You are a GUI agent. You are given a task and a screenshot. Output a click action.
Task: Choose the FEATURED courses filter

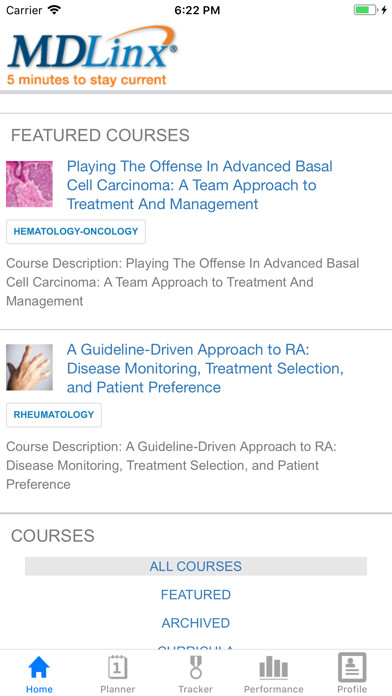[196, 595]
